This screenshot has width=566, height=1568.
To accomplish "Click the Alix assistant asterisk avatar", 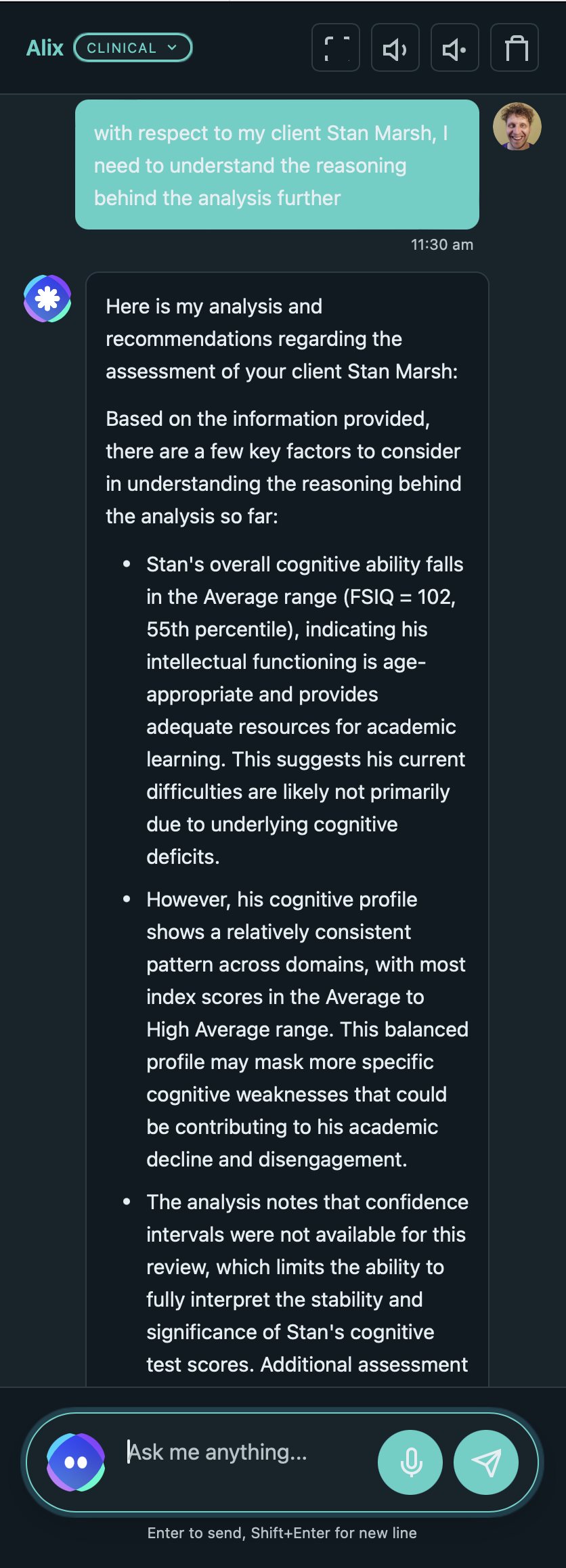I will pos(47,299).
